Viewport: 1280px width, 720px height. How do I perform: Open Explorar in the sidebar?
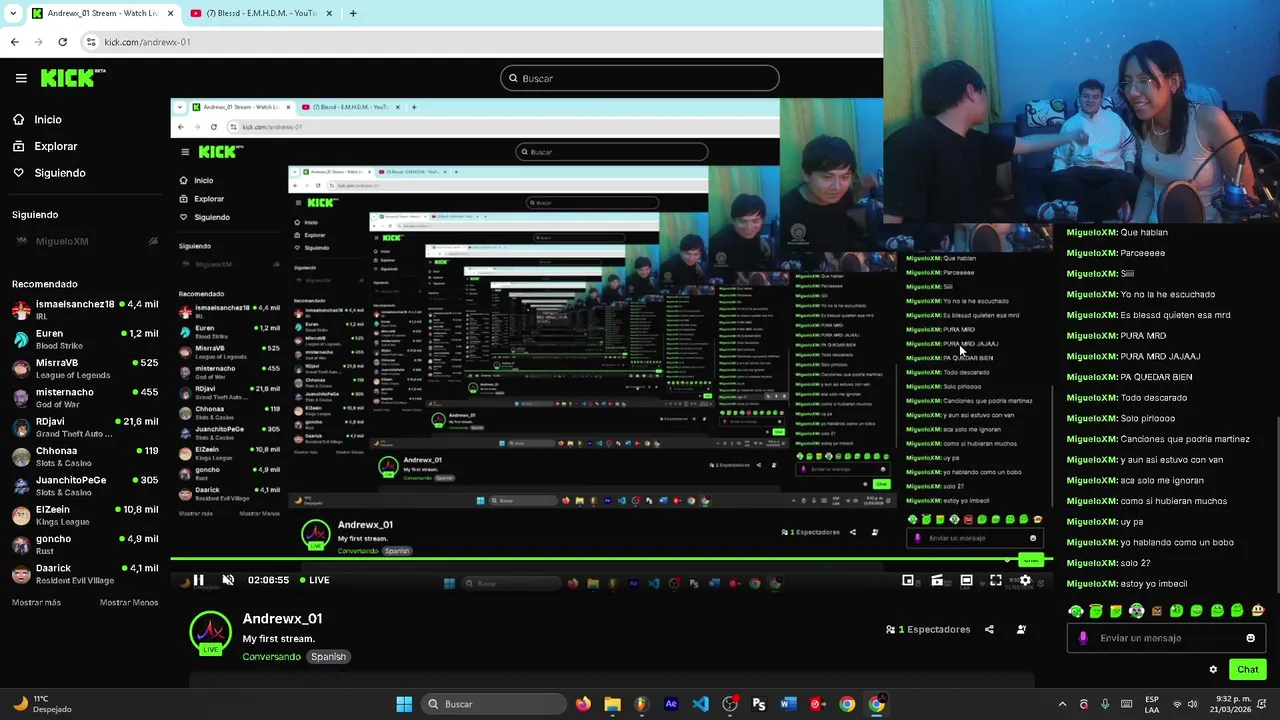pos(44,146)
